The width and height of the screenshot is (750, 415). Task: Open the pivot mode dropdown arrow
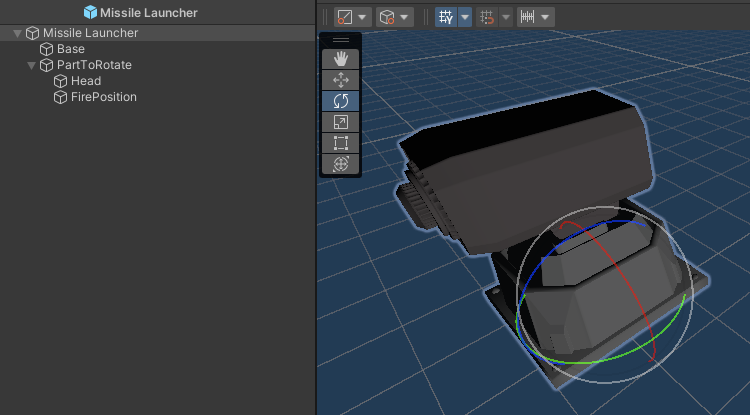click(363, 17)
